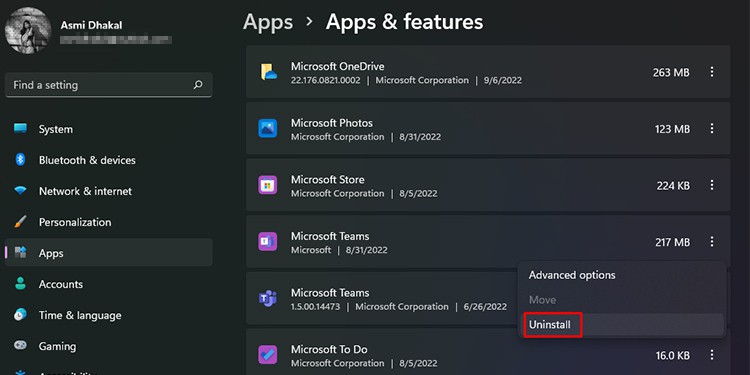Click the Microsoft Photos app icon
The width and height of the screenshot is (750, 375).
[268, 129]
